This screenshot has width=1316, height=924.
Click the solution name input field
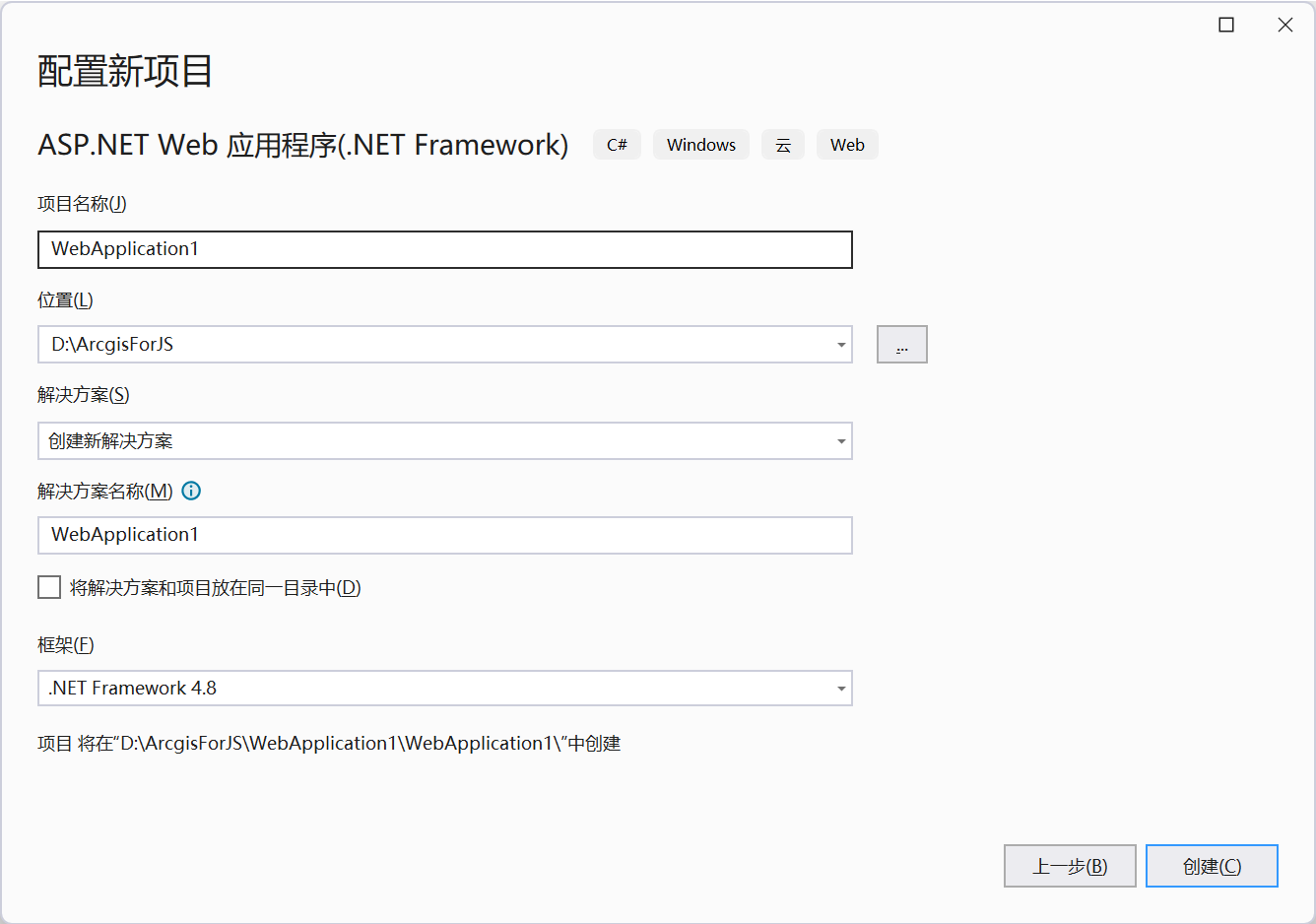(x=445, y=535)
